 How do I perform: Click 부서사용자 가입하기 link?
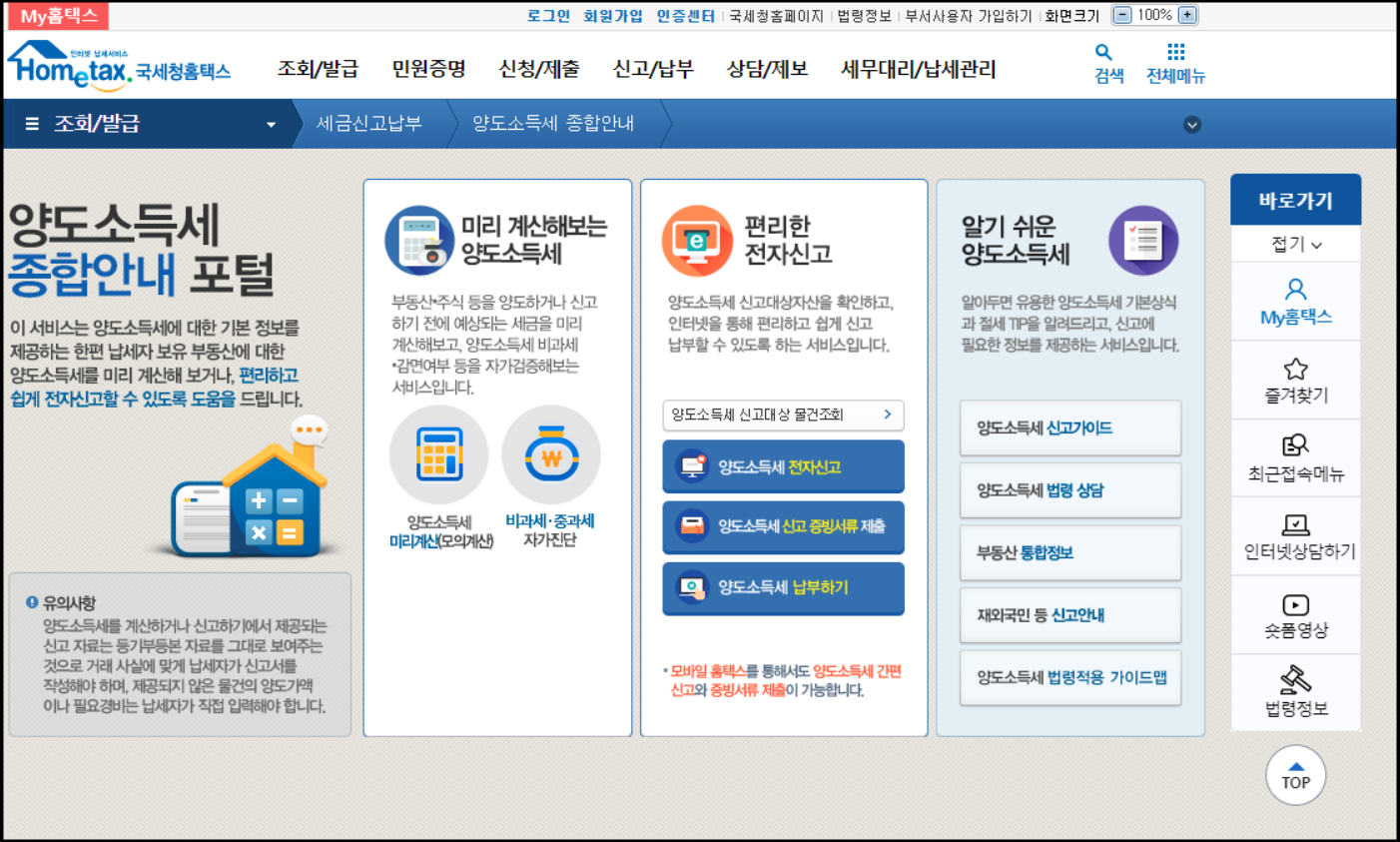[969, 16]
